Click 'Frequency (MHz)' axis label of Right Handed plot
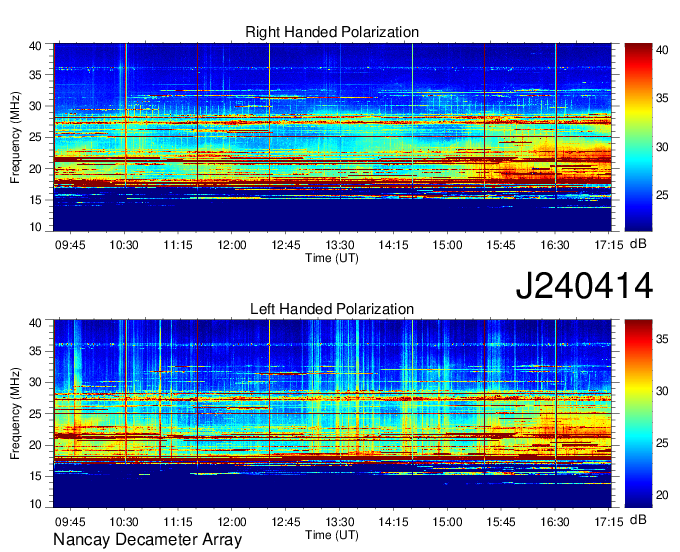This screenshot has height=552, width=680. coord(16,137)
